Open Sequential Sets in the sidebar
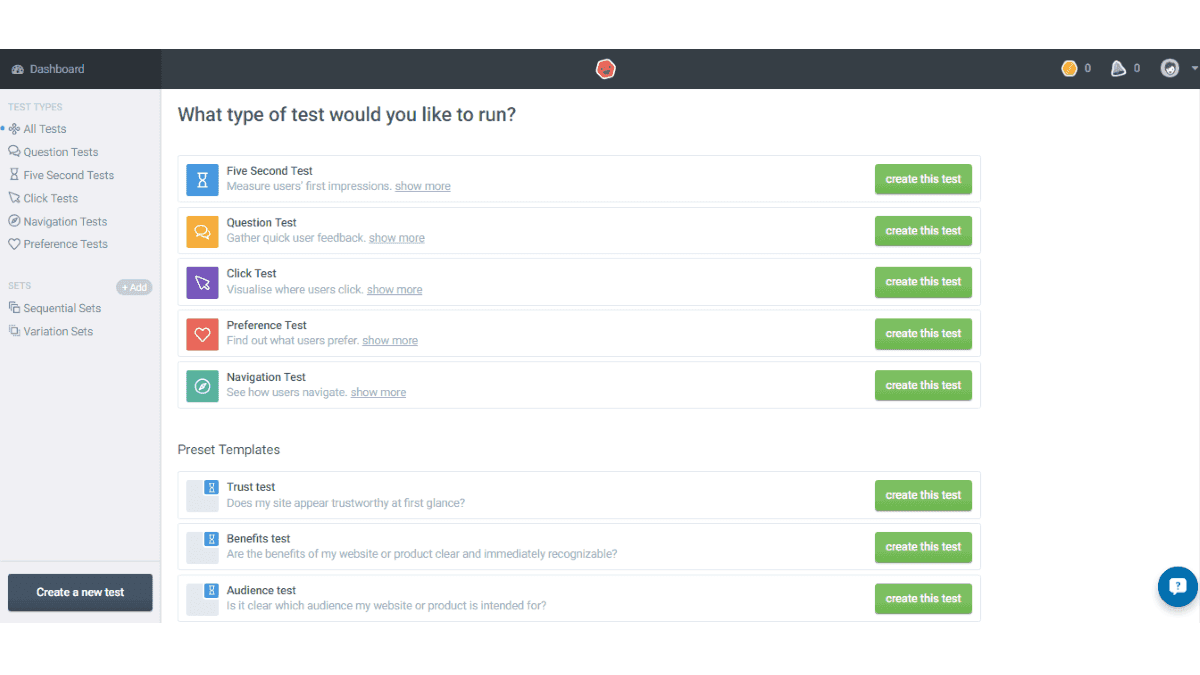 62,308
